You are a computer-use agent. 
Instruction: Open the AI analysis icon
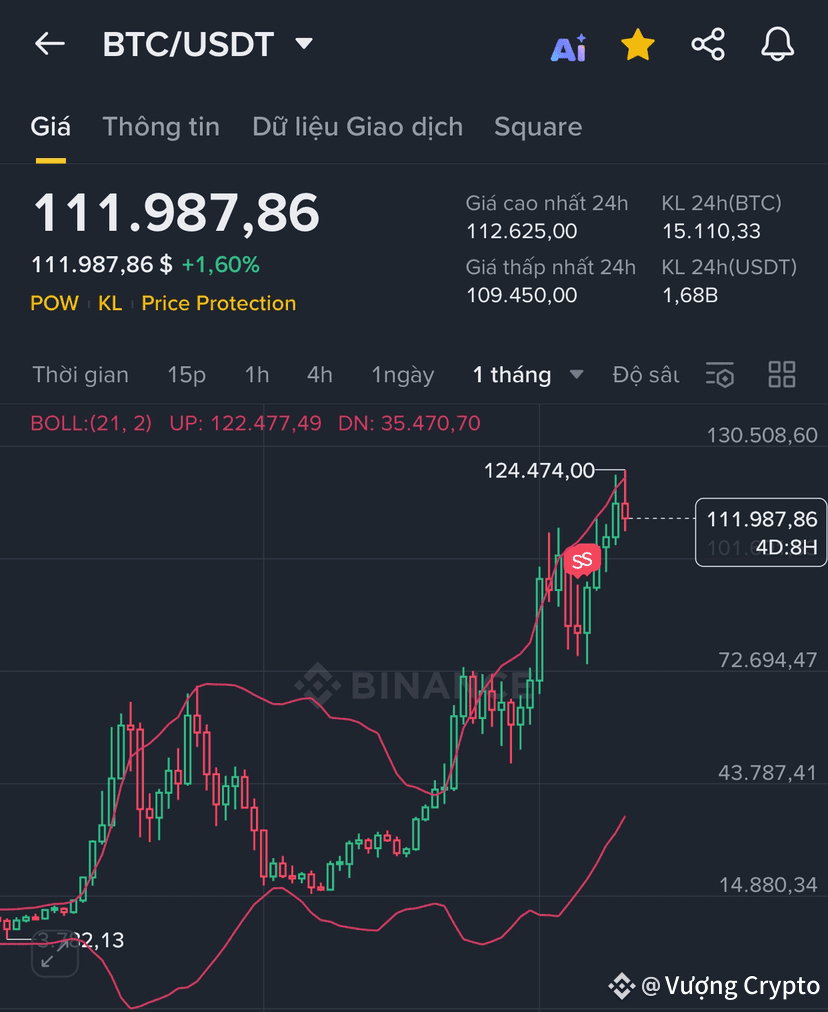tap(569, 47)
